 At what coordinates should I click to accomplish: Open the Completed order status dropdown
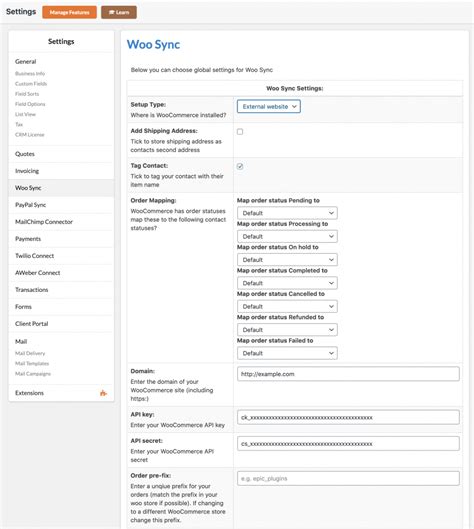click(x=287, y=283)
